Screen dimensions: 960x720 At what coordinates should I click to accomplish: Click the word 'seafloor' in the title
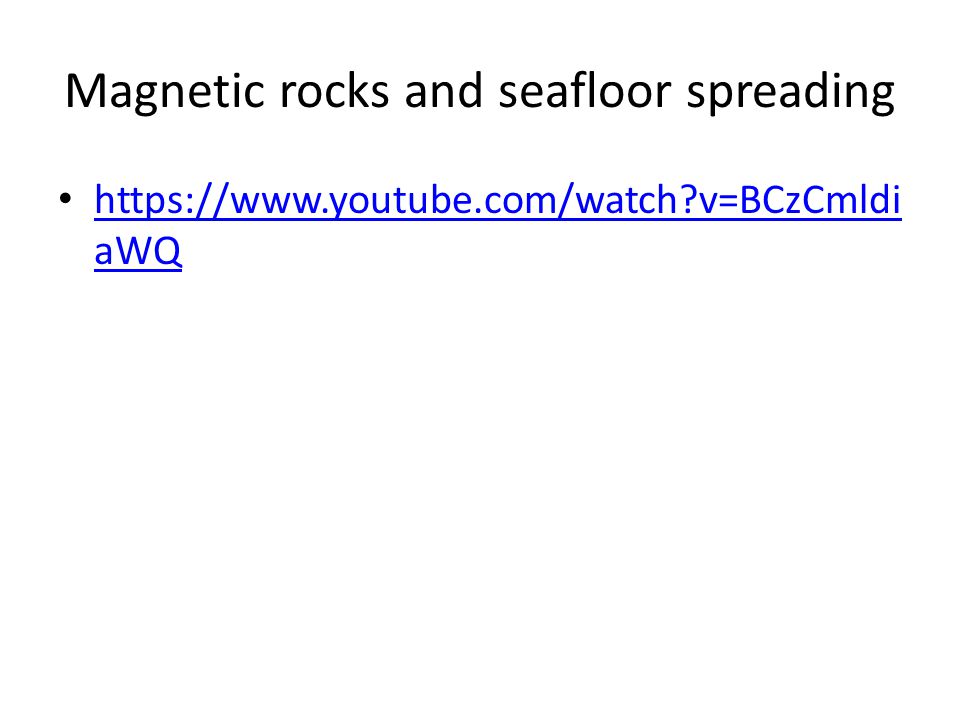(x=585, y=91)
